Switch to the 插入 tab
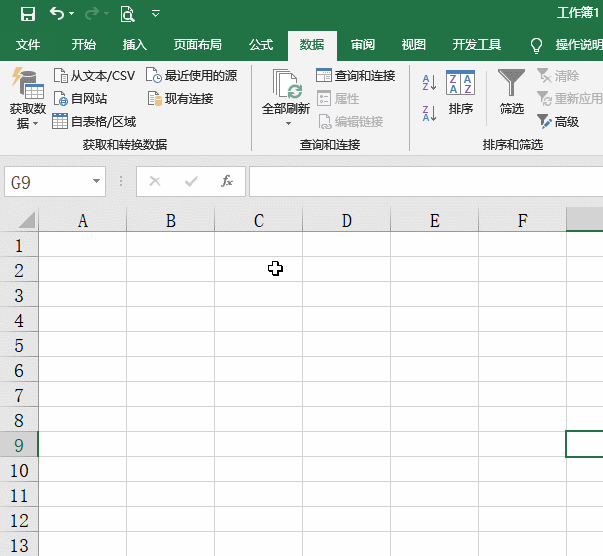This screenshot has width=603, height=556. pyautogui.click(x=135, y=45)
